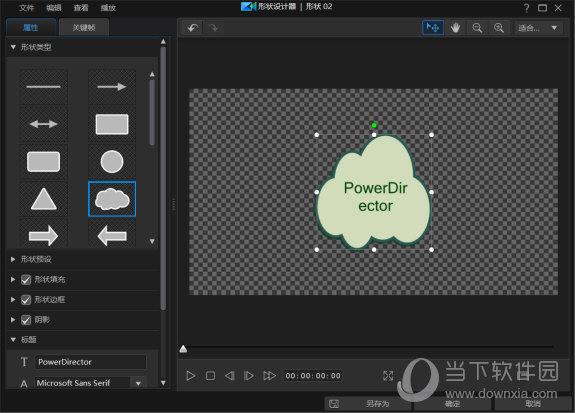Click the 取消 button
The height and width of the screenshot is (413, 575).
[533, 404]
